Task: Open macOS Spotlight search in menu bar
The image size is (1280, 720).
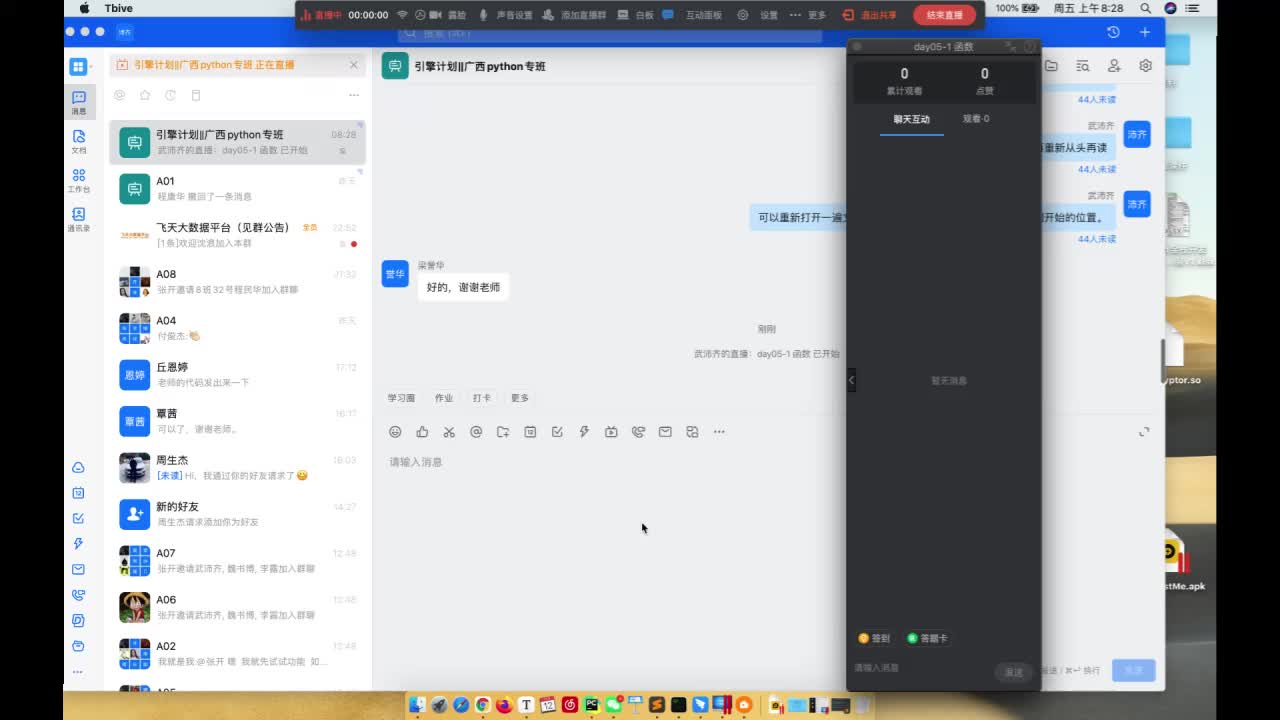Action: click(x=1146, y=8)
